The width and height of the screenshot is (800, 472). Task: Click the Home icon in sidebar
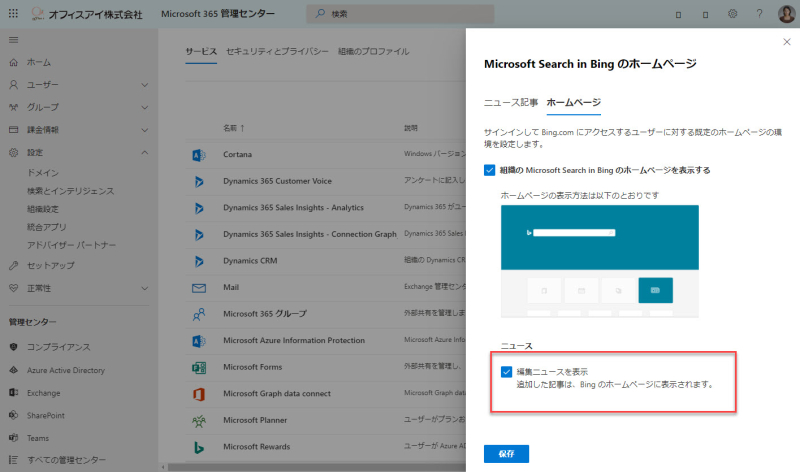14,62
